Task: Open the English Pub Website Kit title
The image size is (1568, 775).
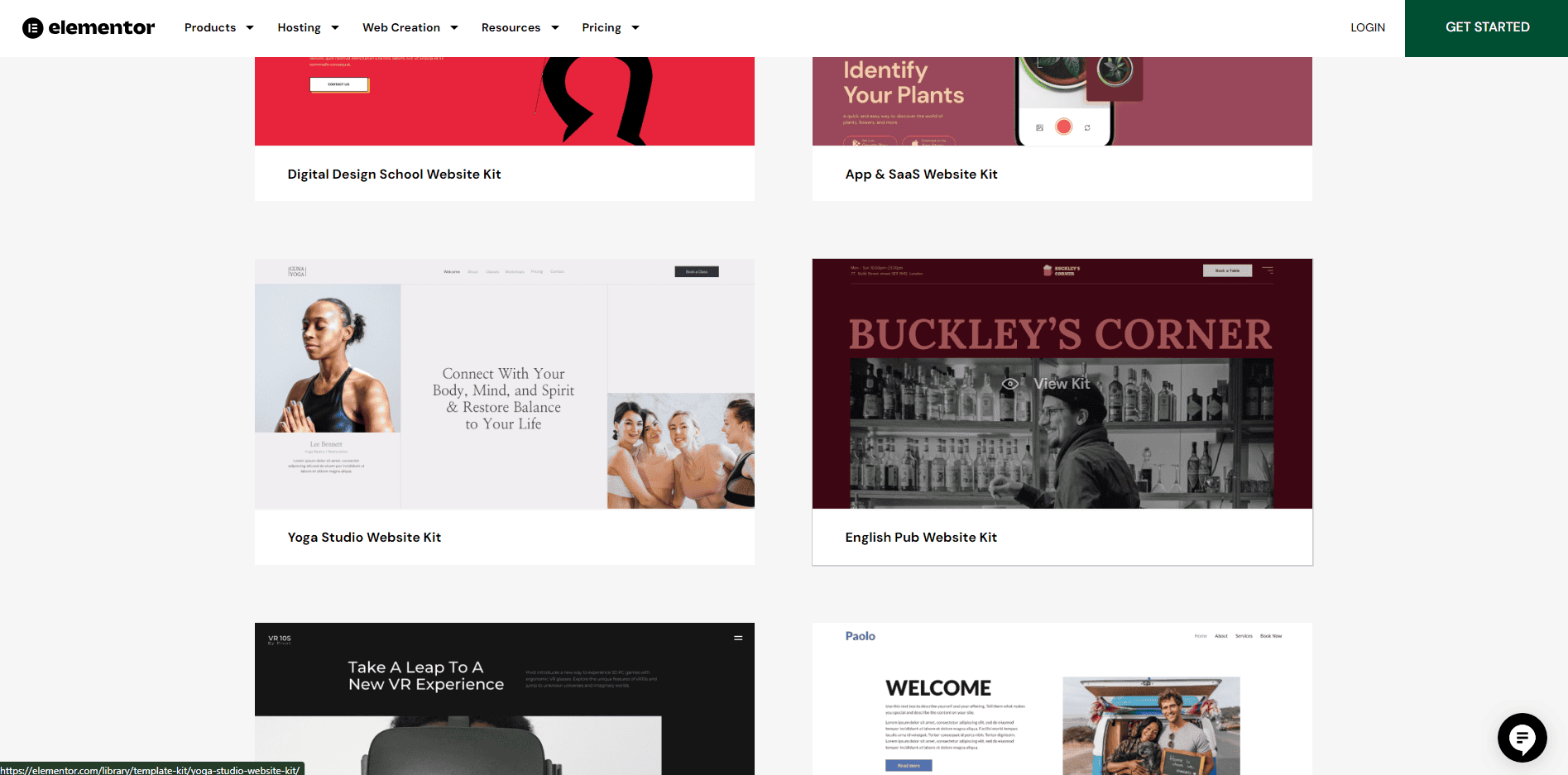Action: coord(921,538)
